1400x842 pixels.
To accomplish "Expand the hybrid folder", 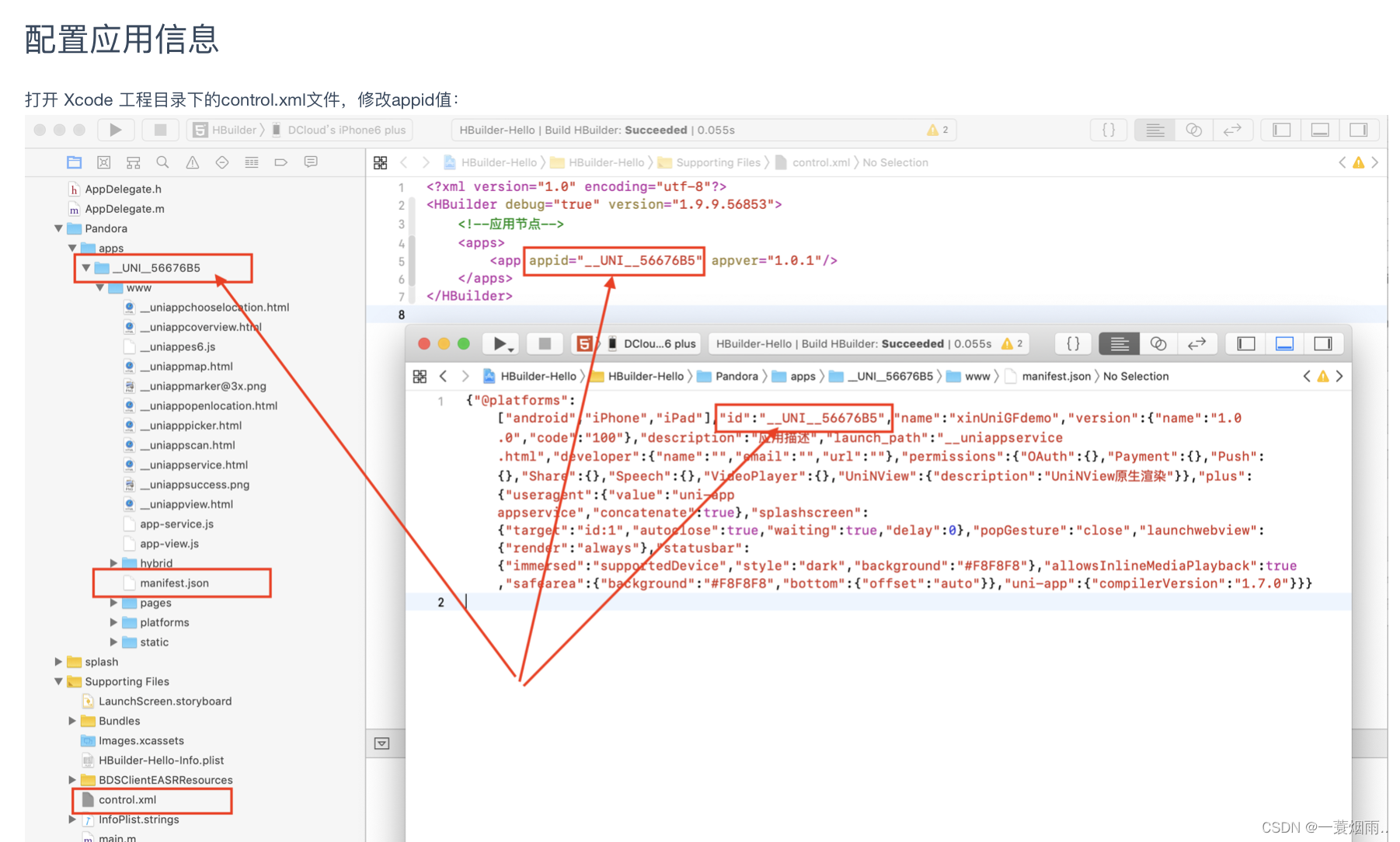I will (x=114, y=563).
